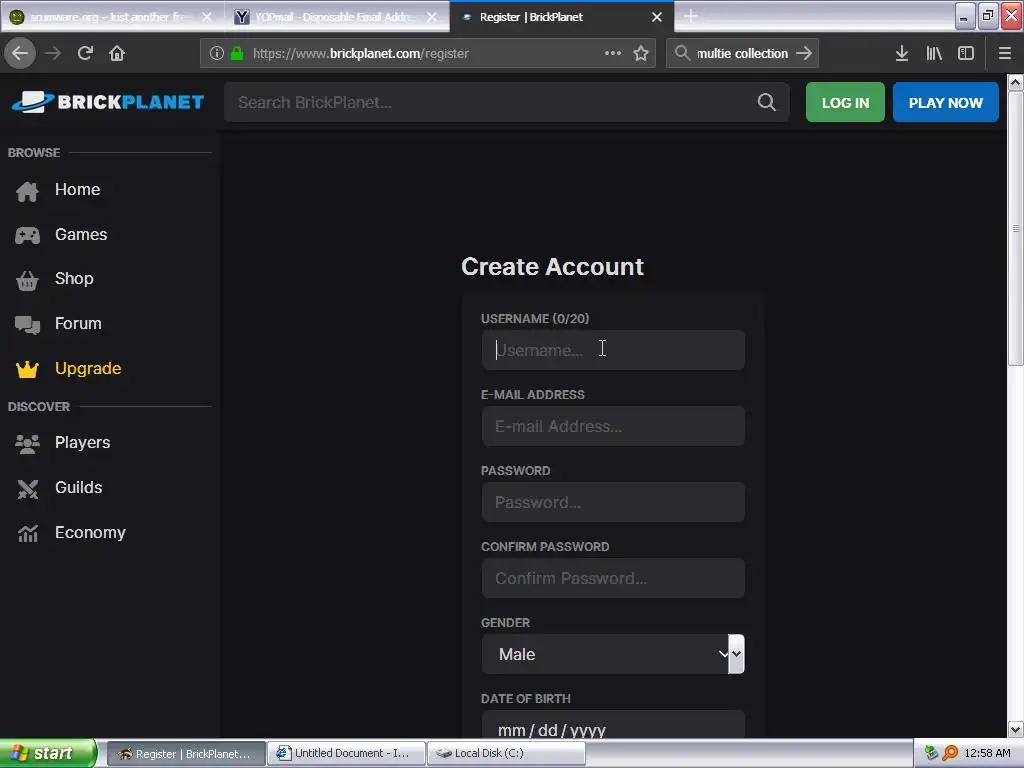1024x768 pixels.
Task: Click the Forum chat bubbles icon
Action: pyautogui.click(x=27, y=324)
